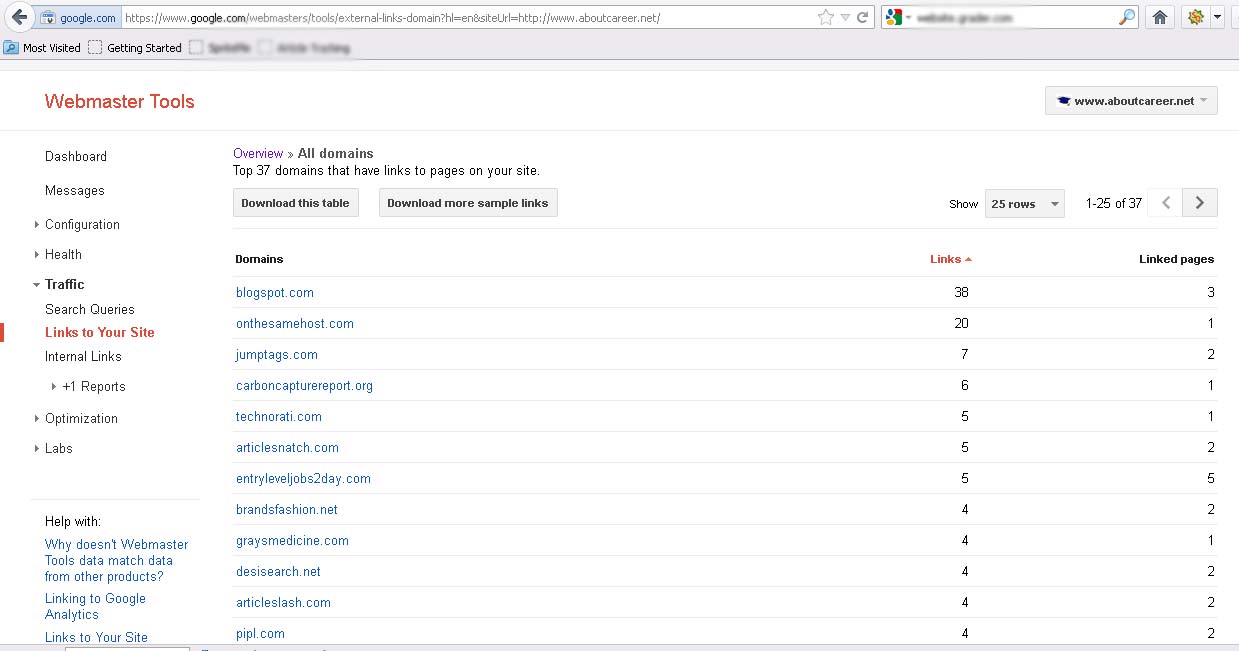Open Linking to Google Analytics help link
This screenshot has width=1239, height=651.
pyautogui.click(x=95, y=606)
